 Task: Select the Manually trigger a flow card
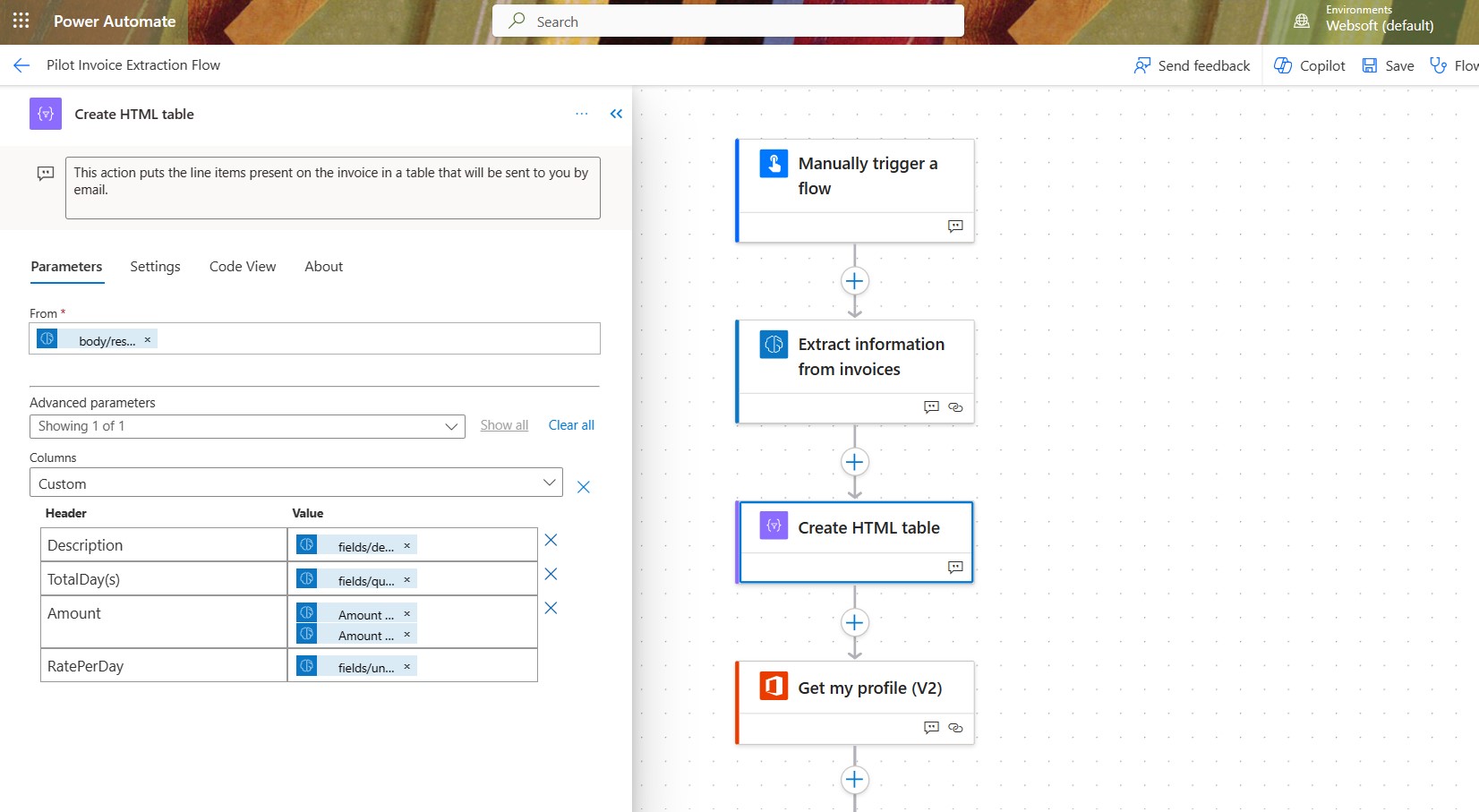pyautogui.click(x=855, y=190)
